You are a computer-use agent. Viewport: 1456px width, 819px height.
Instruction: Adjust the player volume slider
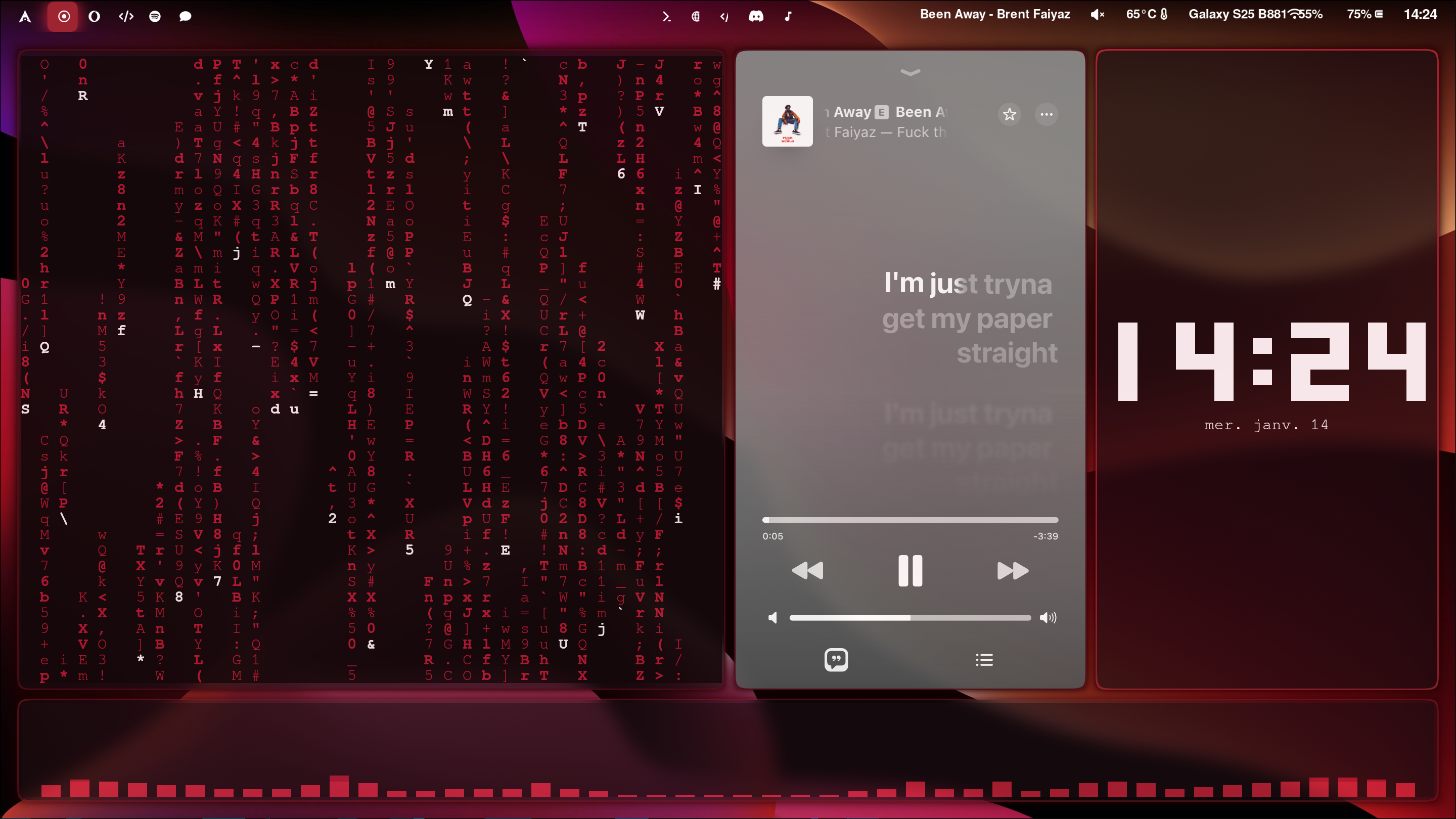coord(910,618)
